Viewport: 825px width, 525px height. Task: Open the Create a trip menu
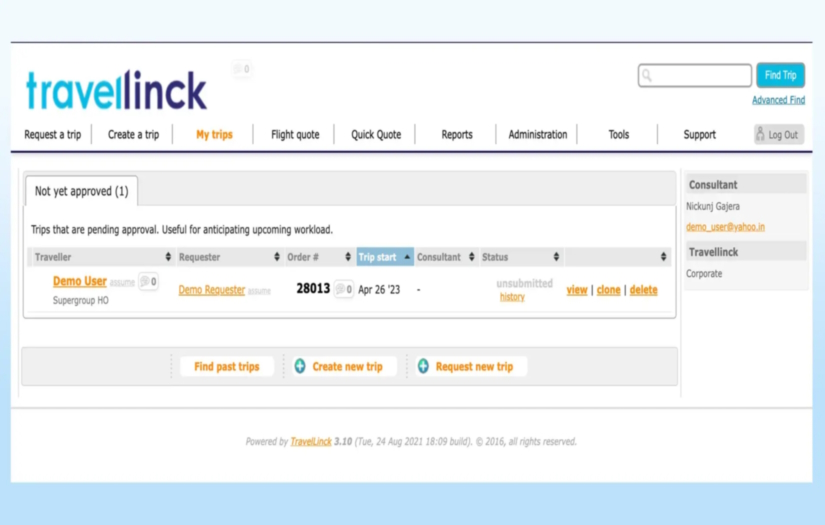pos(133,135)
